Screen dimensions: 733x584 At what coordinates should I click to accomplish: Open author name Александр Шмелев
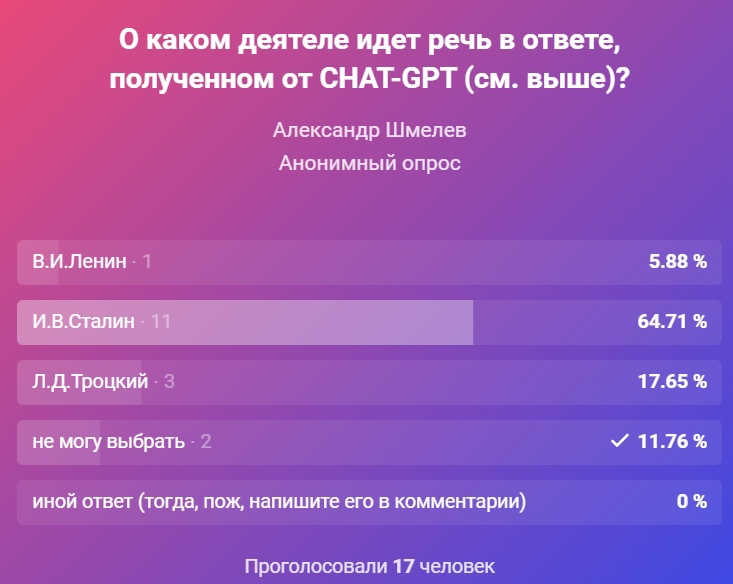[369, 130]
